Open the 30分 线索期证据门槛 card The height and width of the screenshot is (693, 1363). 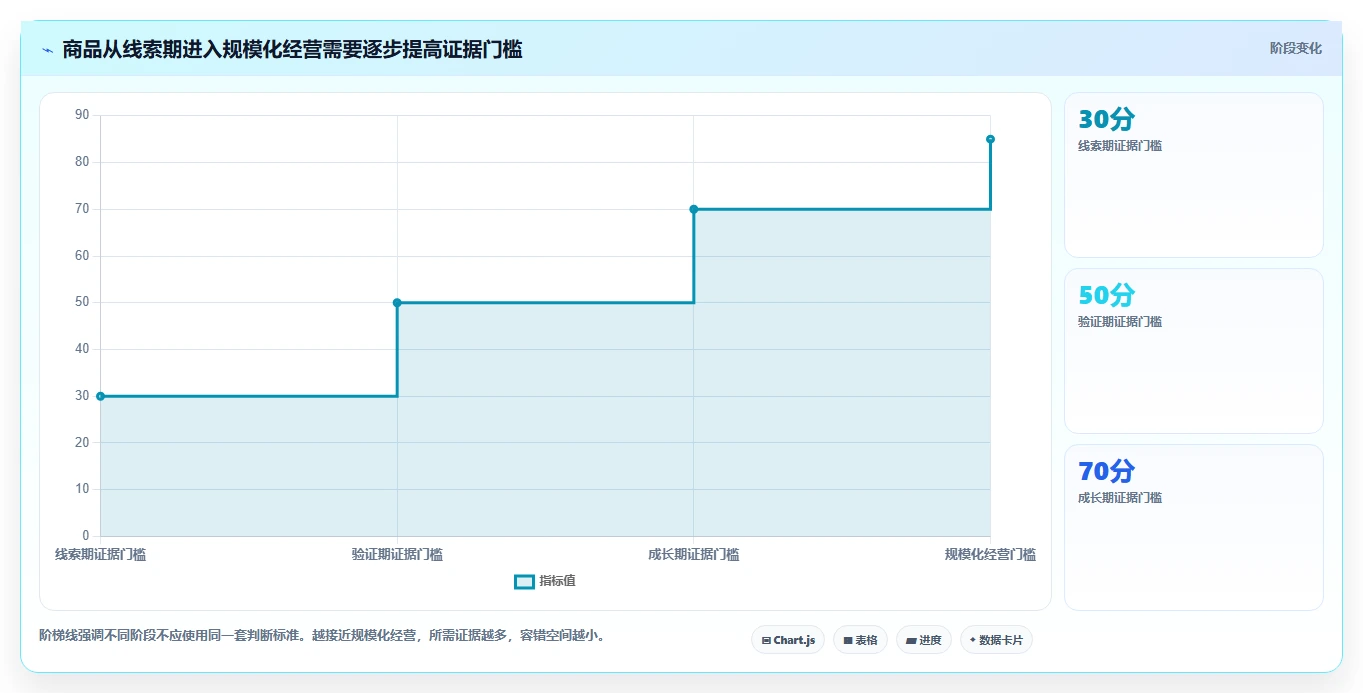coord(1194,175)
